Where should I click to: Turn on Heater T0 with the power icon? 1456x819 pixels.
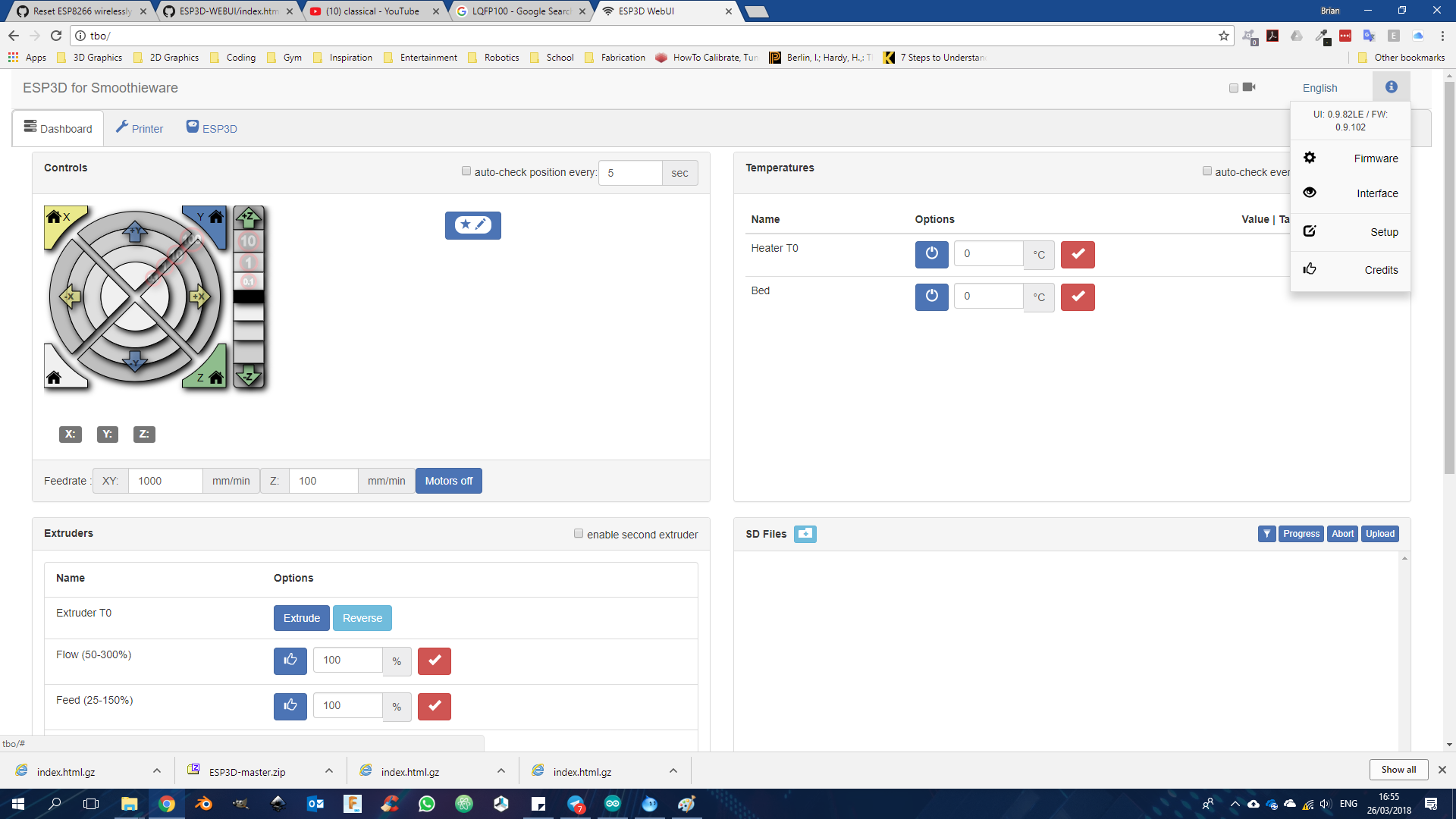931,254
